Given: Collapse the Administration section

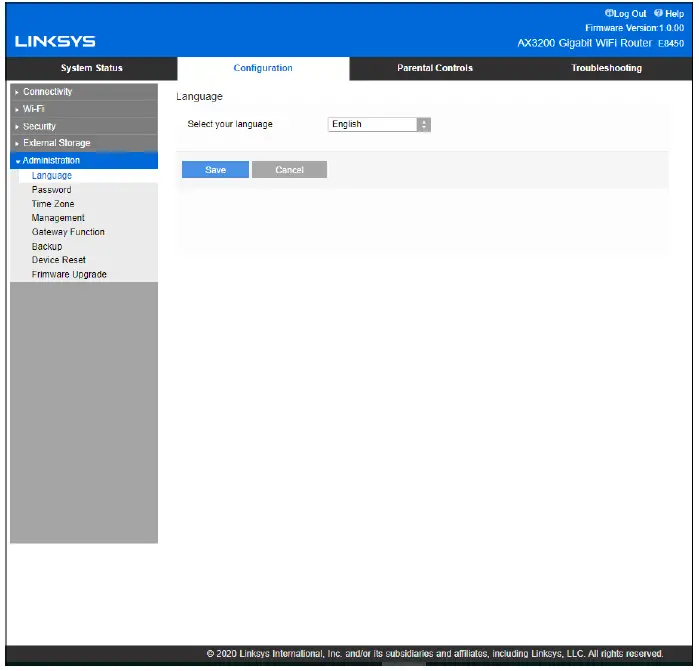Looking at the screenshot, I should [84, 161].
